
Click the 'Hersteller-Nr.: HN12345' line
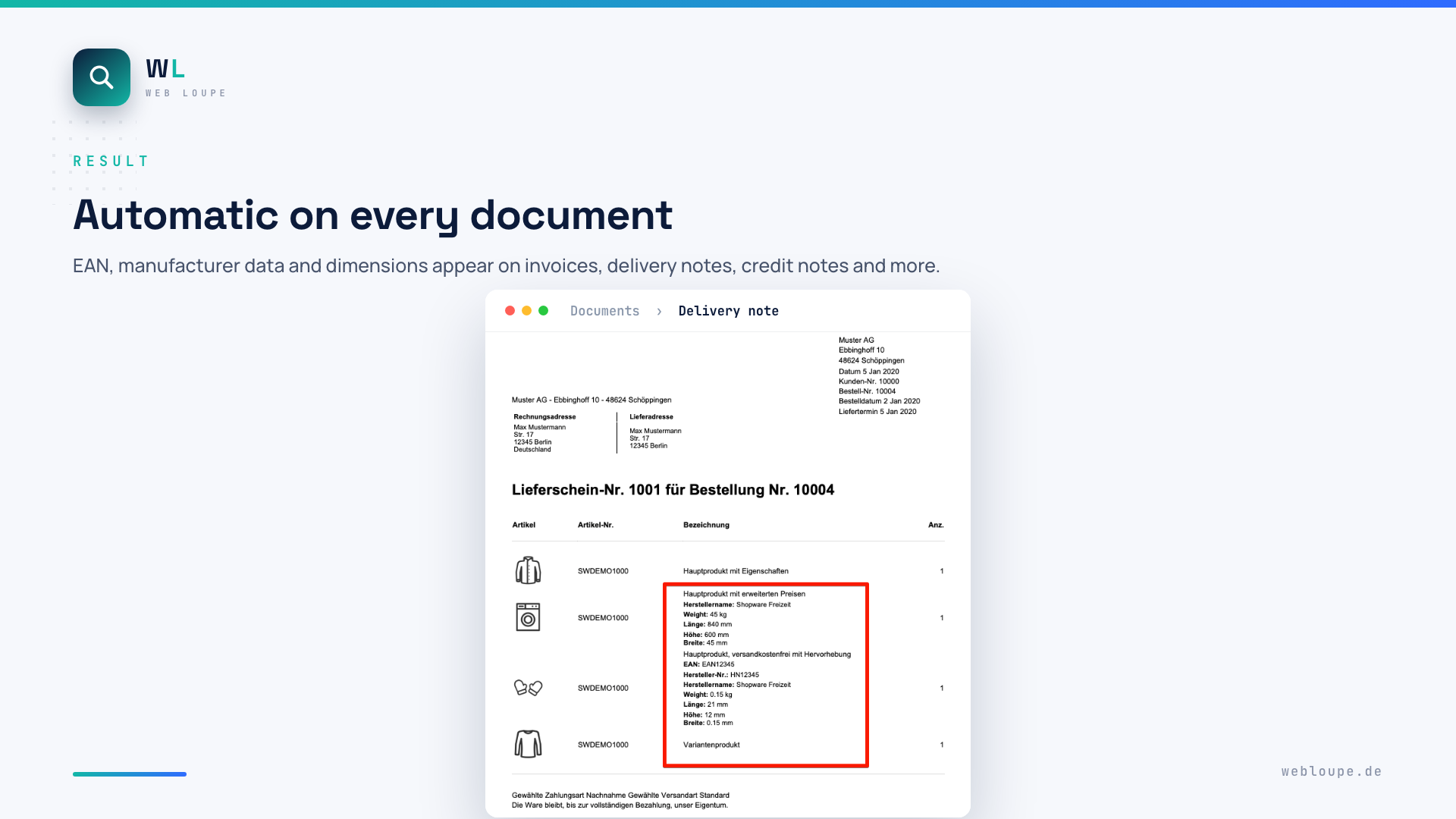pyautogui.click(x=721, y=675)
